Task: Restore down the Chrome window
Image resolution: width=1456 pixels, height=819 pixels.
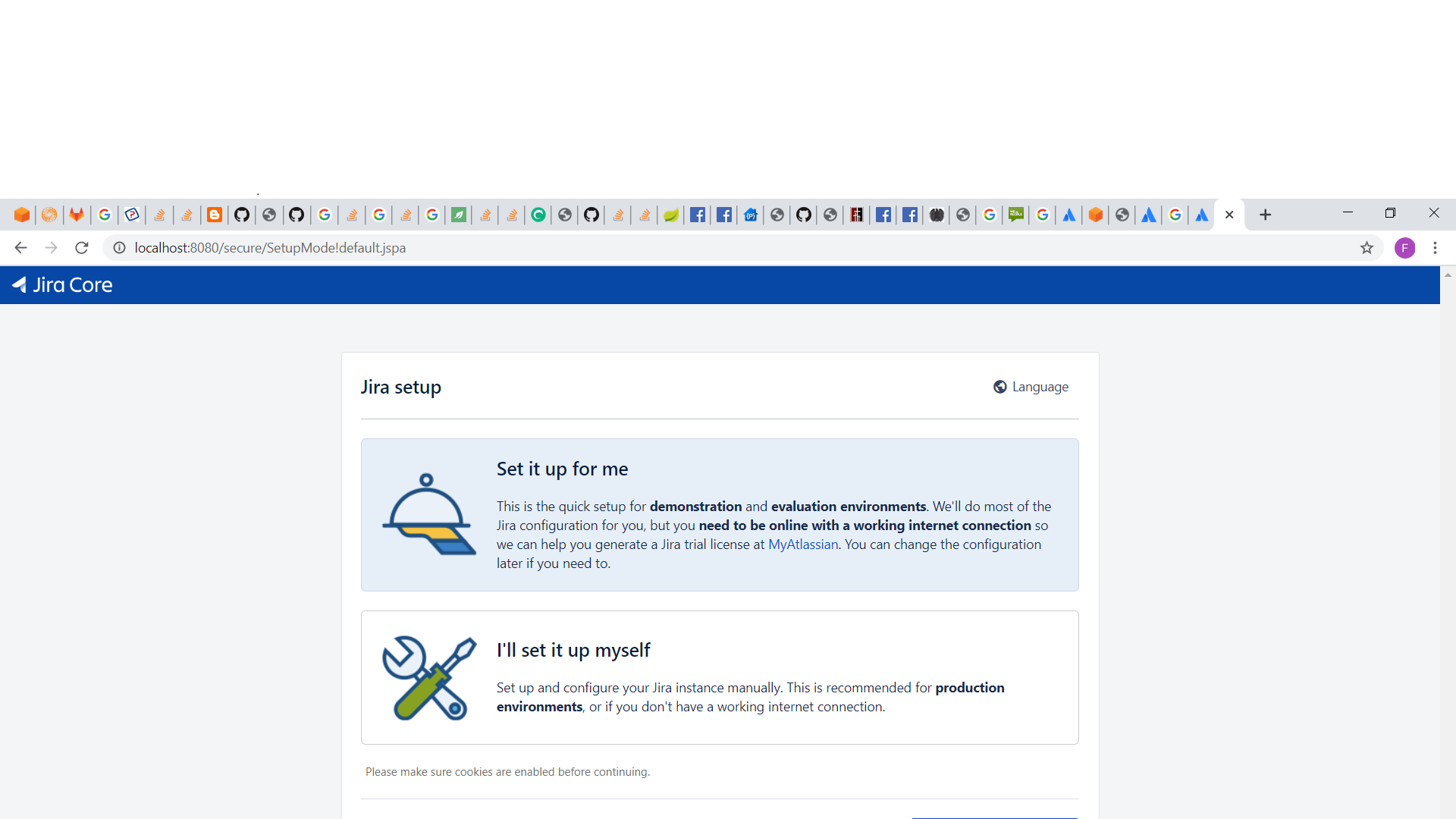Action: [1390, 213]
